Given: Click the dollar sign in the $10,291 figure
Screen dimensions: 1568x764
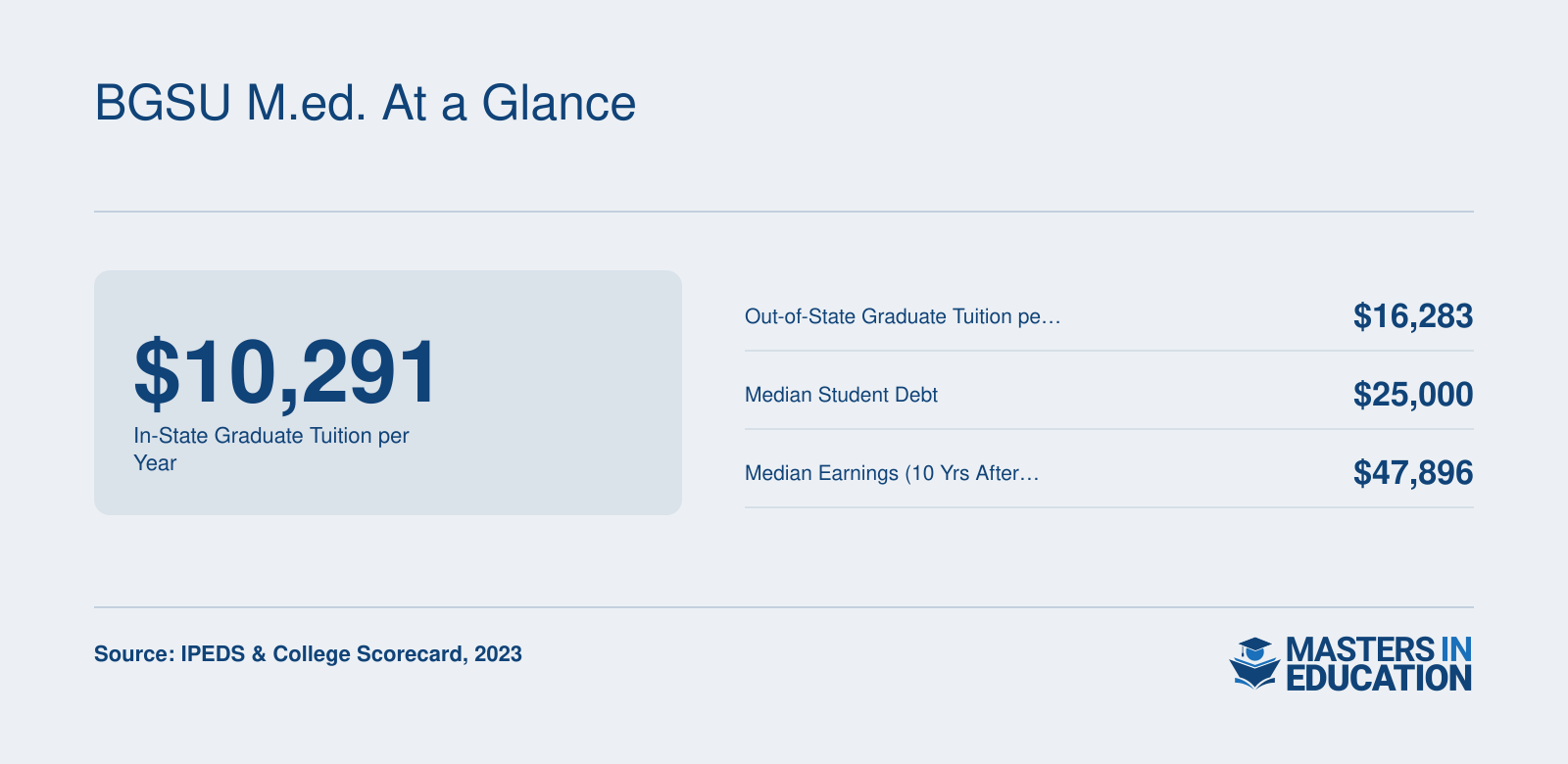Looking at the screenshot, I should (x=156, y=372).
